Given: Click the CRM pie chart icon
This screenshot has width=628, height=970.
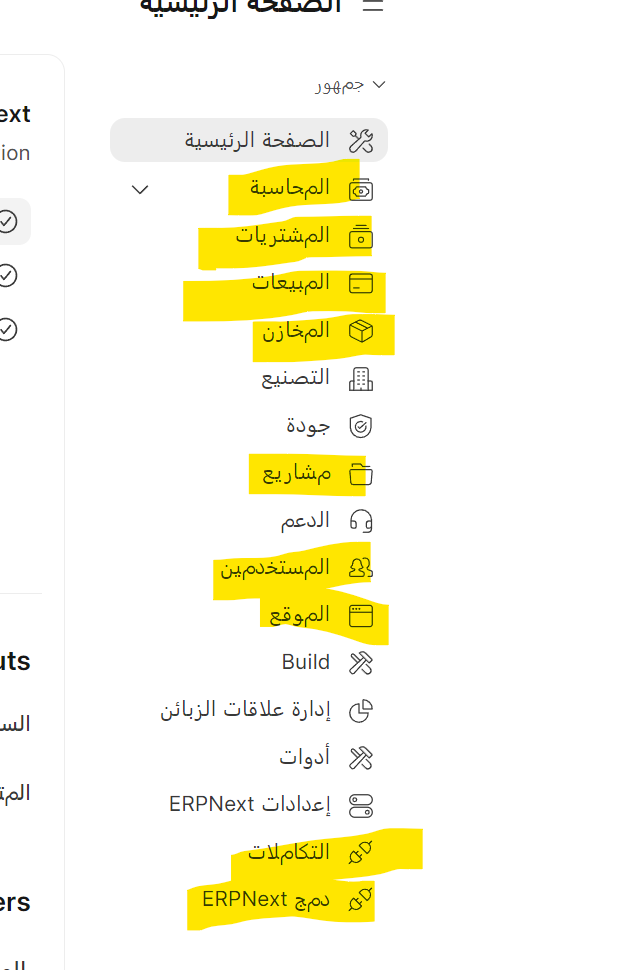Looking at the screenshot, I should point(361,711).
